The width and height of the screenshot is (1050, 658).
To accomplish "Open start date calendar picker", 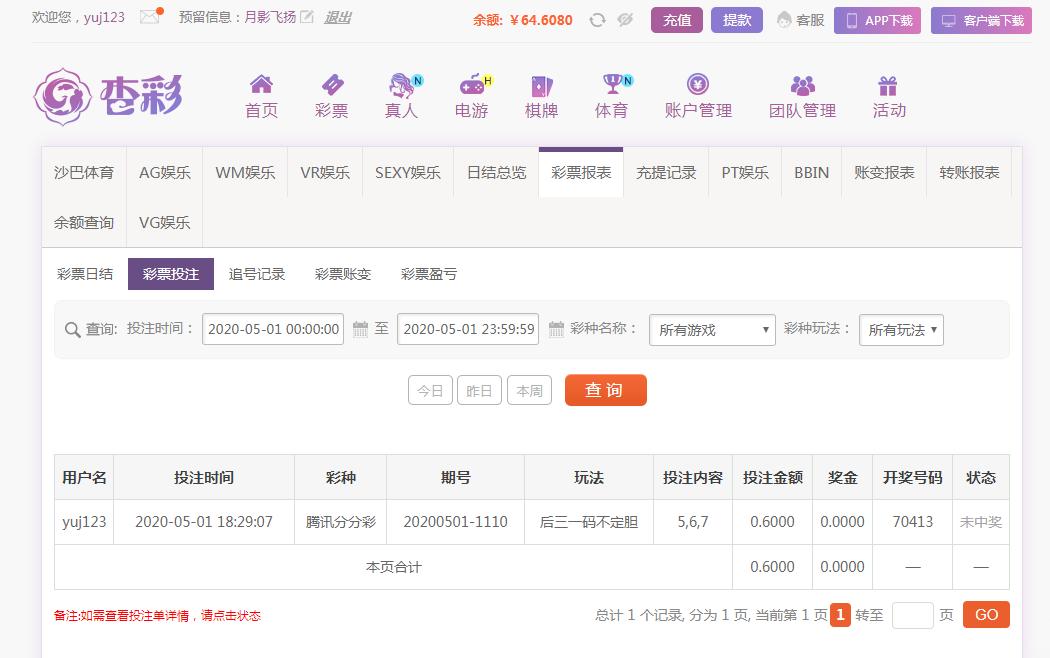I will pos(360,329).
